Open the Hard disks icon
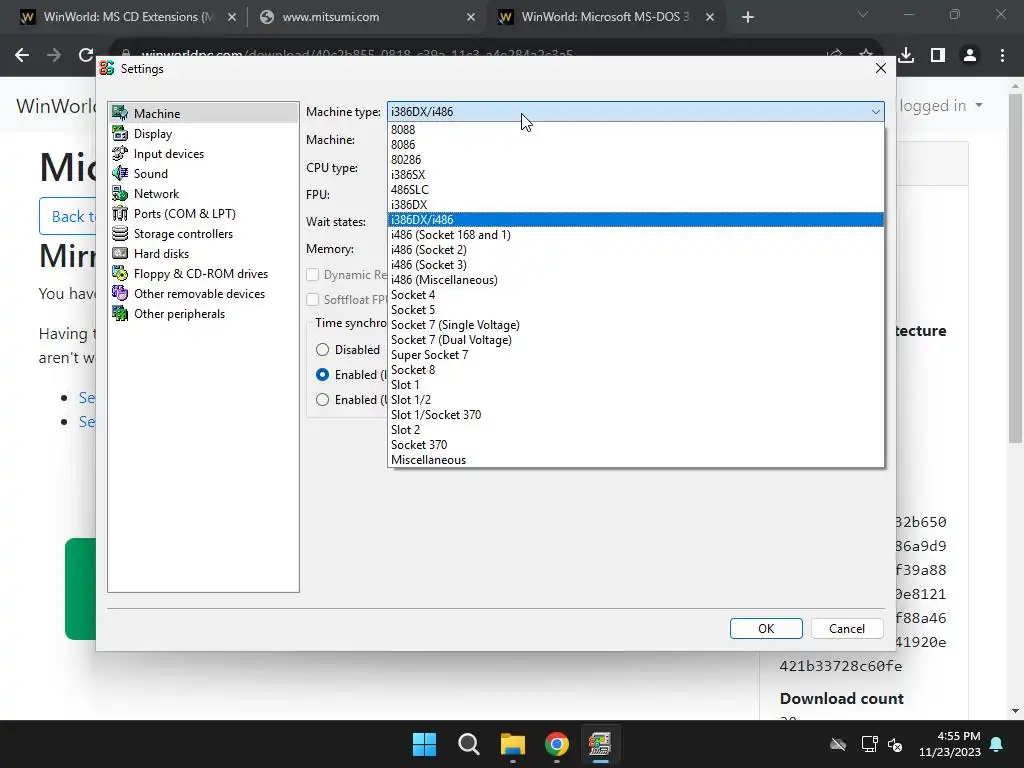The image size is (1024, 768). [120, 253]
